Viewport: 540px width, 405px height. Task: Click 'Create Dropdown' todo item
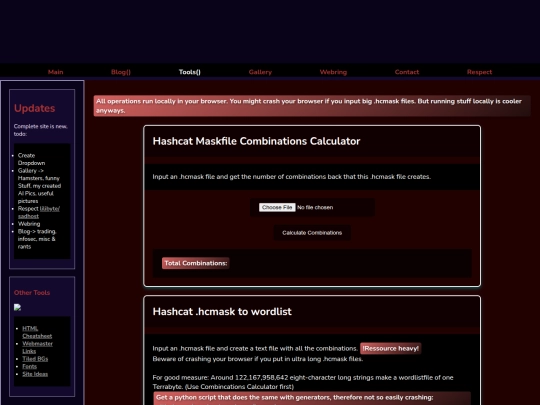(x=31, y=159)
